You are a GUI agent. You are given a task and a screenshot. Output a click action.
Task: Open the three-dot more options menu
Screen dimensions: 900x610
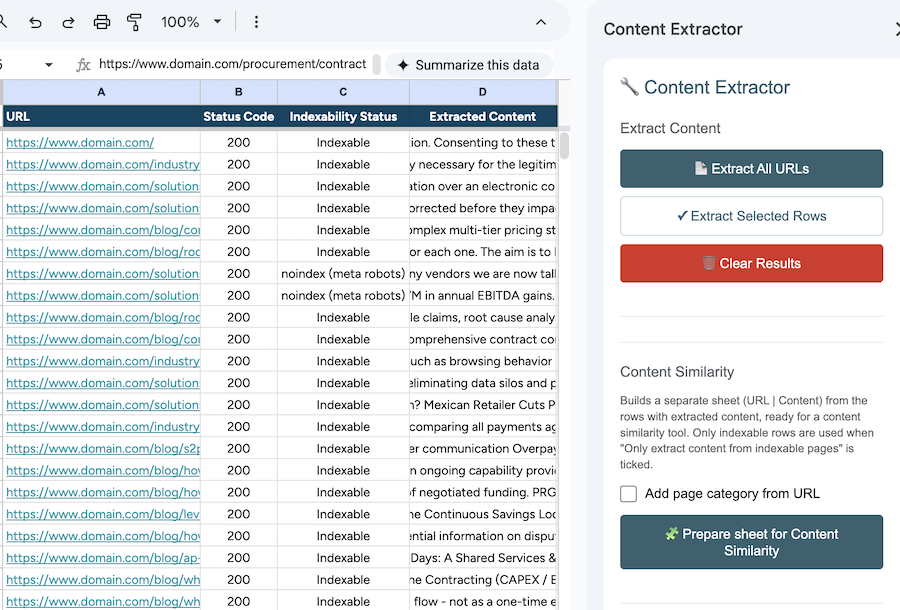click(x=256, y=22)
